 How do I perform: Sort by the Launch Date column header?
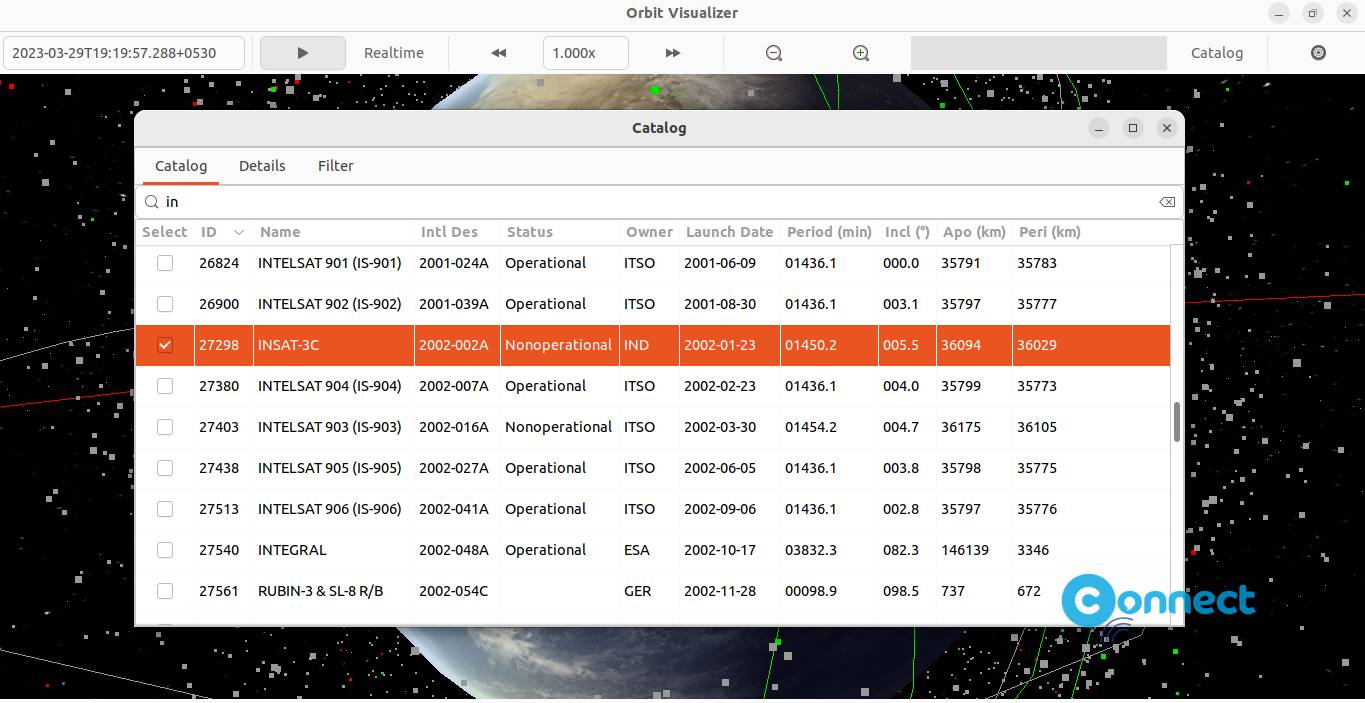(729, 232)
